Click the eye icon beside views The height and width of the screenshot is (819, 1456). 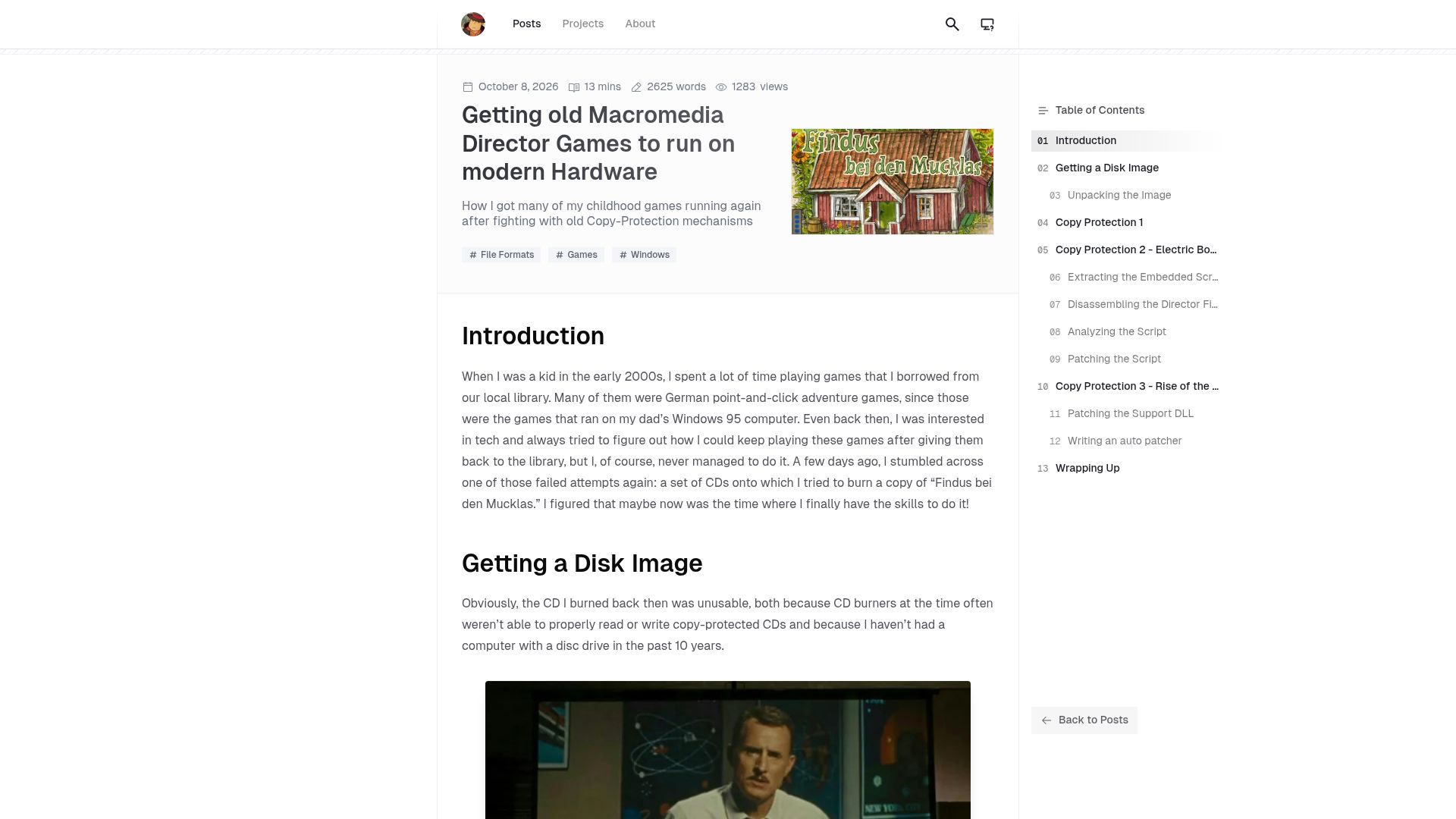coord(721,87)
